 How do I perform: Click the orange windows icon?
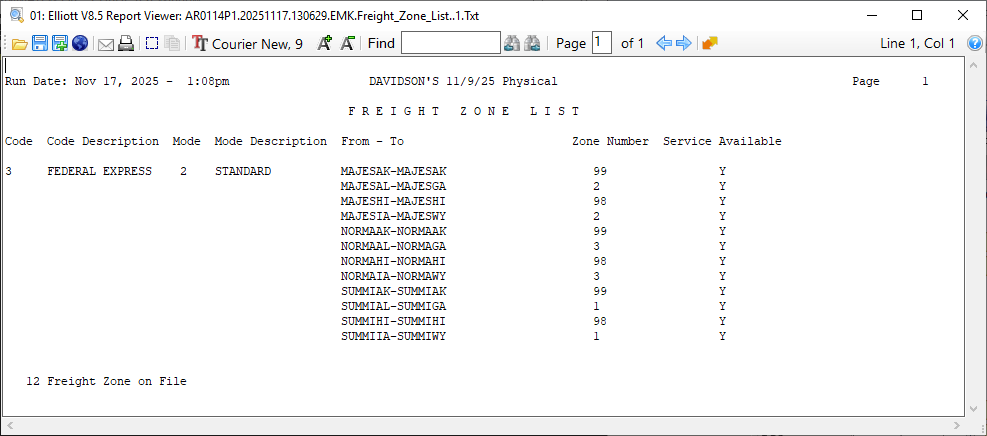pyautogui.click(x=710, y=43)
